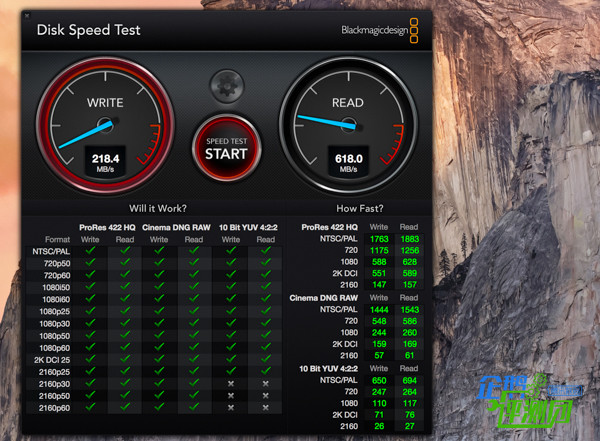
Task: Click the ProRes 422 HQ NTSC/PAL write value 1763
Action: pos(379,239)
